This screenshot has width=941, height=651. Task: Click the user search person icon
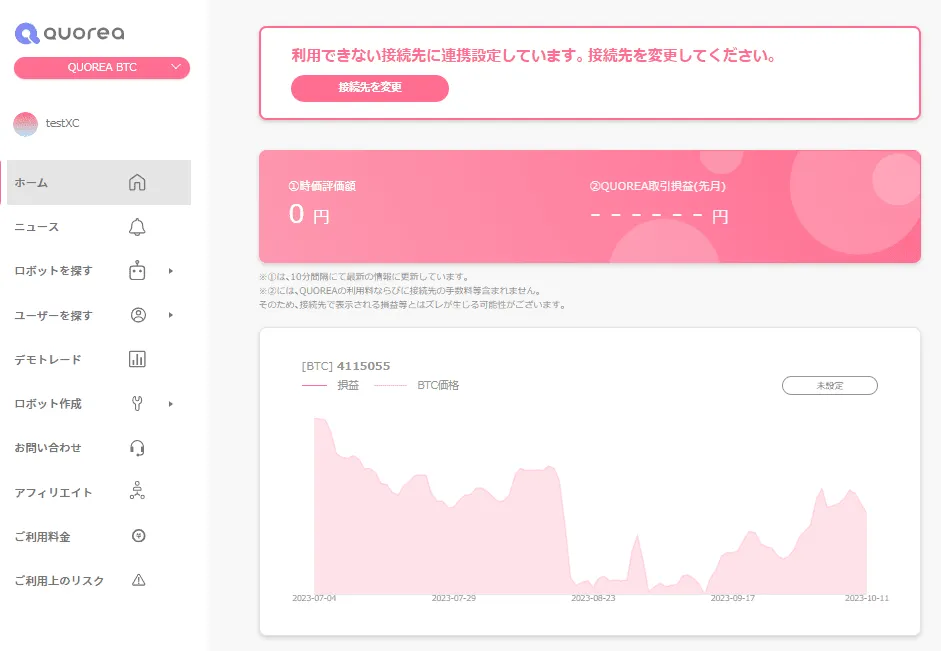[138, 315]
